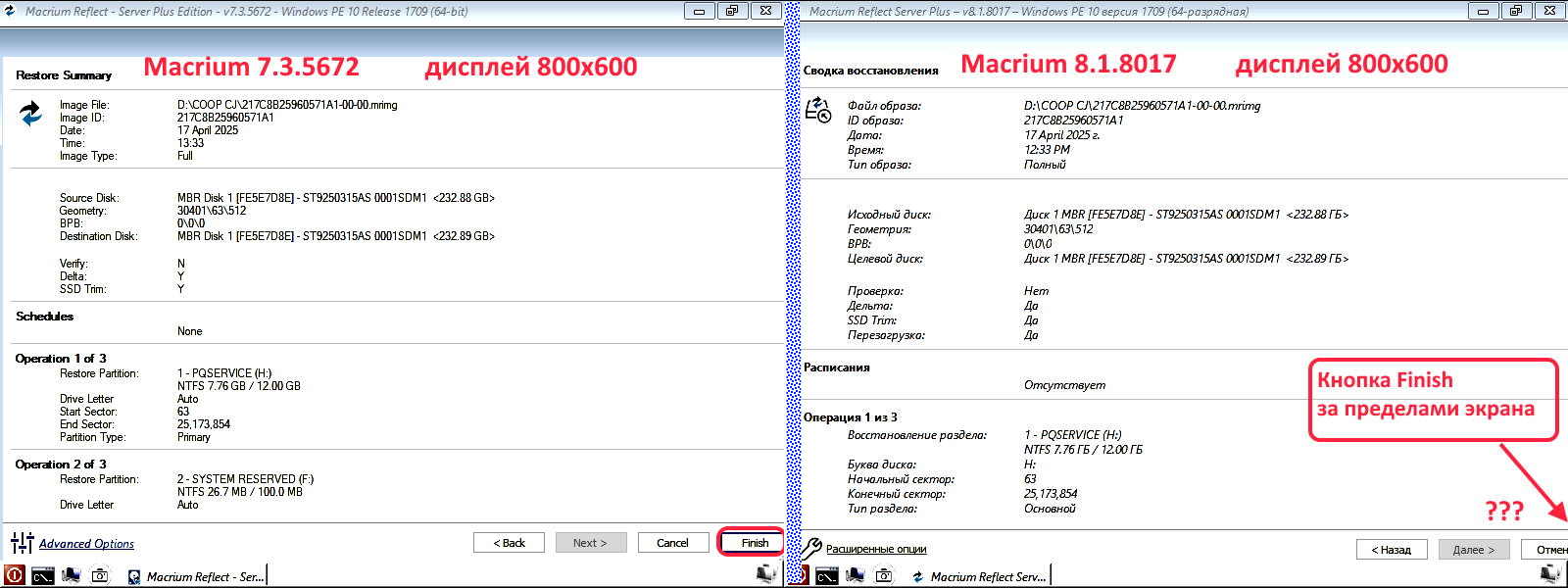Viewport: 1568px width, 588px height.
Task: Click the Finish button
Action: [x=753, y=542]
